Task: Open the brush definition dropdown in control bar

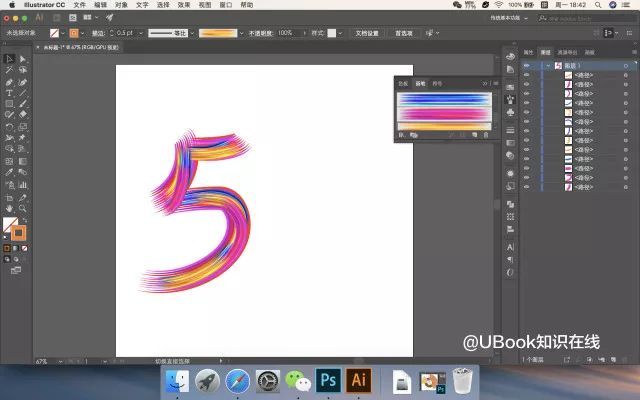Action: [x=242, y=33]
